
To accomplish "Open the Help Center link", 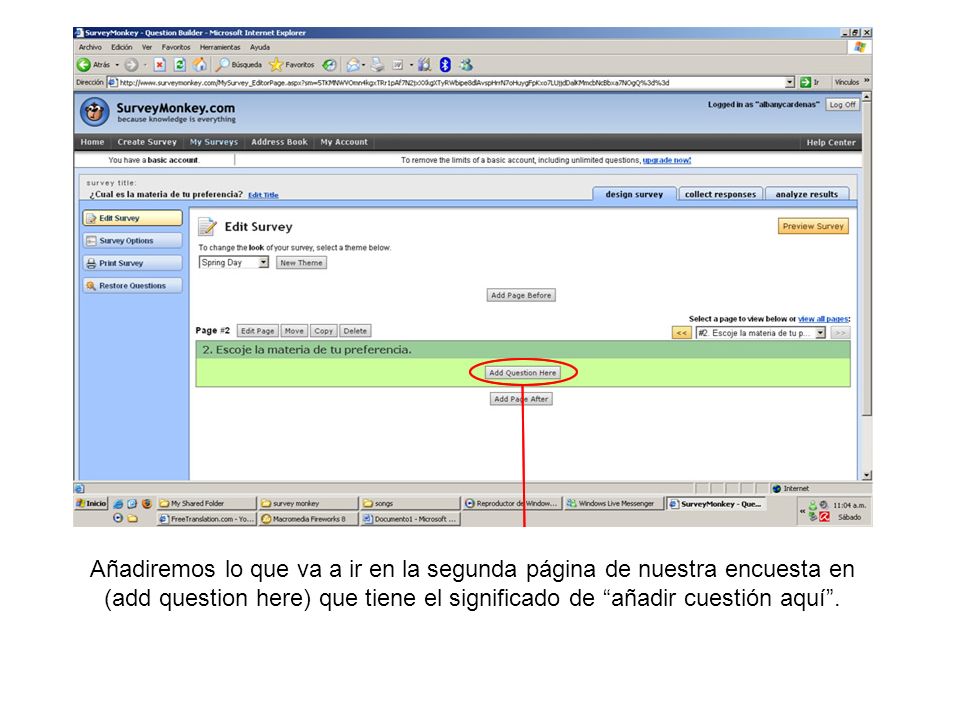I will [x=831, y=143].
